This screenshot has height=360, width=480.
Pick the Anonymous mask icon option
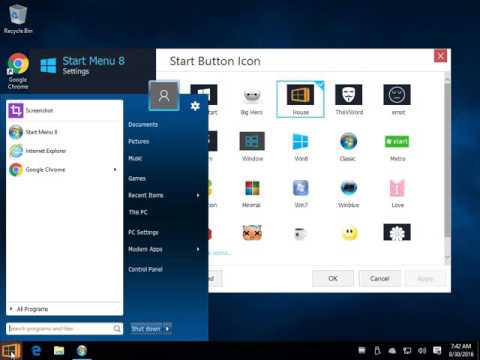[x=349, y=99]
